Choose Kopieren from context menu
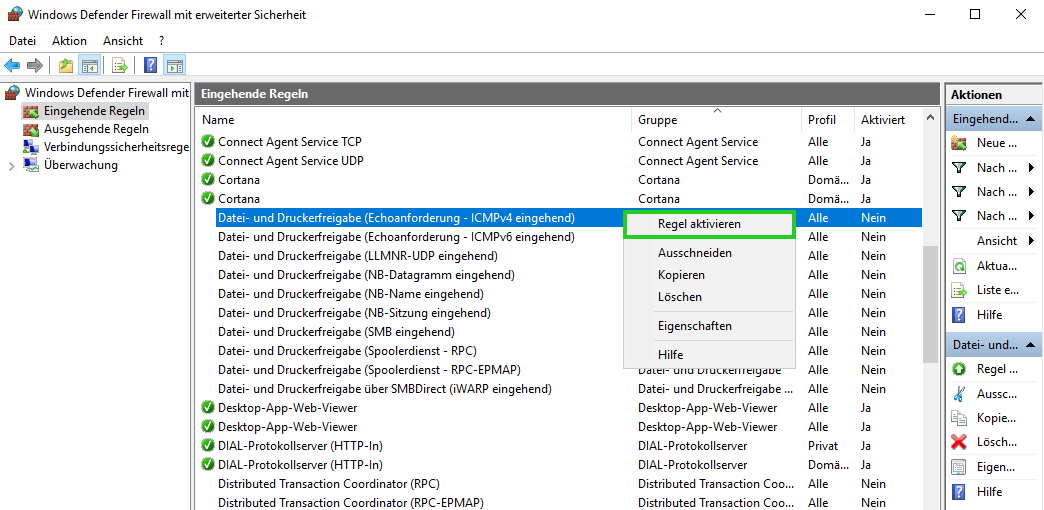1044x510 pixels. [x=709, y=275]
